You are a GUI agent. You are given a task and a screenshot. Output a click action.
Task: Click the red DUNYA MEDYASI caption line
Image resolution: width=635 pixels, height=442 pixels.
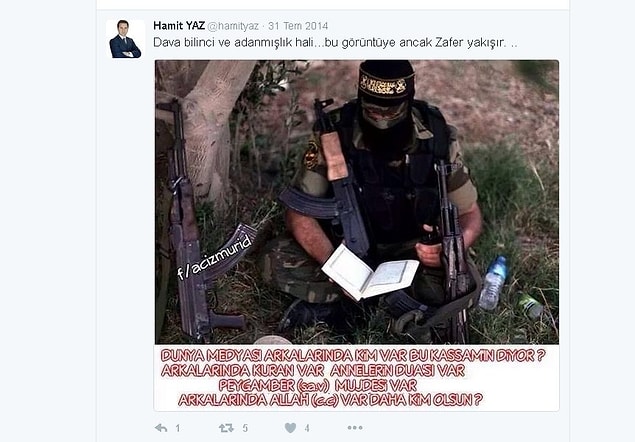[353, 356]
